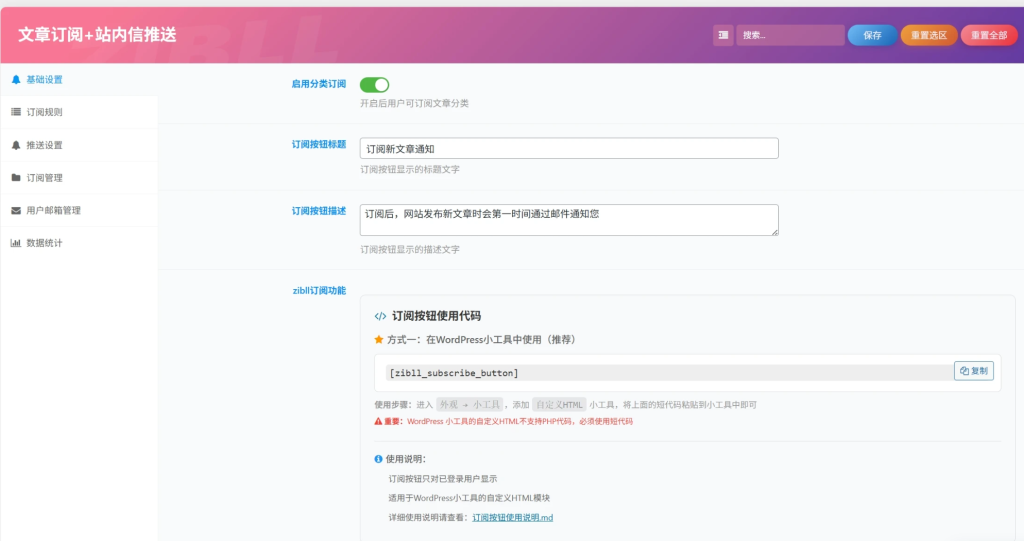
Task: Click the 订阅按钮描述 label
Action: click(x=319, y=211)
